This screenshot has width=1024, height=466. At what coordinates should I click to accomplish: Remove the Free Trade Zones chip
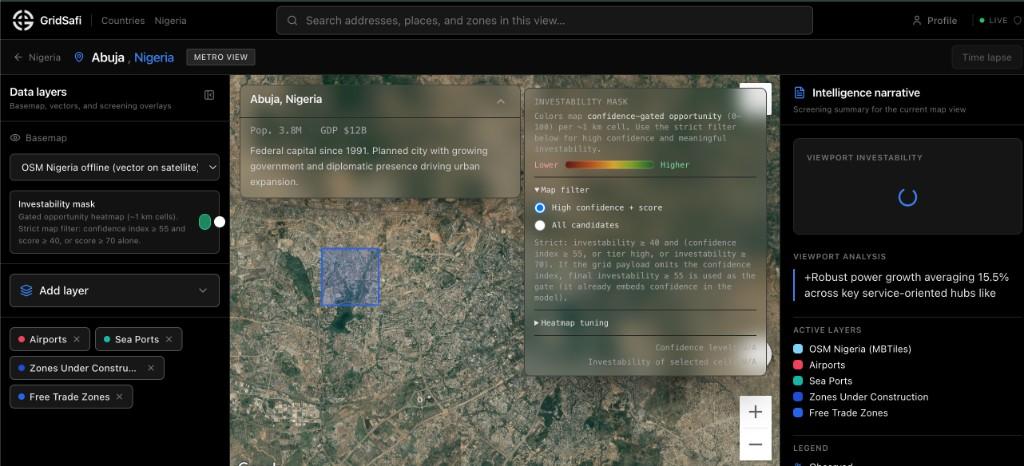(x=119, y=397)
